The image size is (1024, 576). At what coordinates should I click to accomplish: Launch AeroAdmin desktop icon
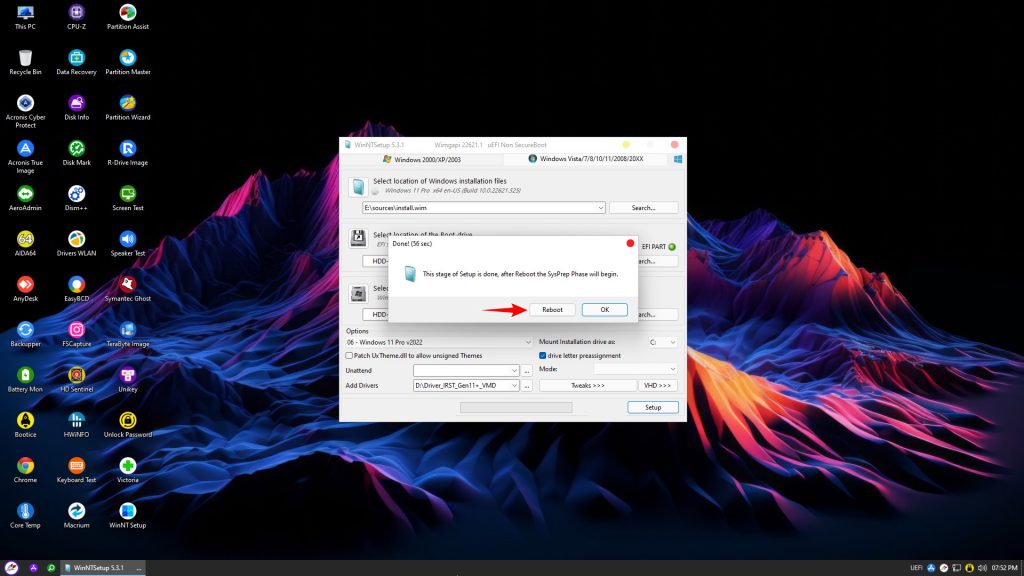point(25,198)
